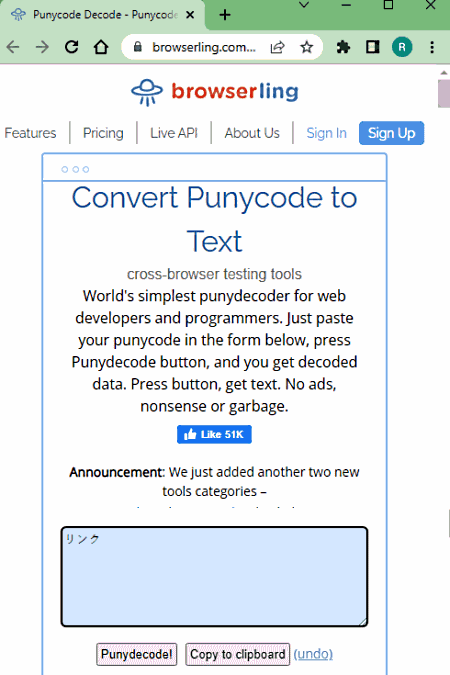
Task: Click Copy to clipboard button
Action: click(x=238, y=654)
